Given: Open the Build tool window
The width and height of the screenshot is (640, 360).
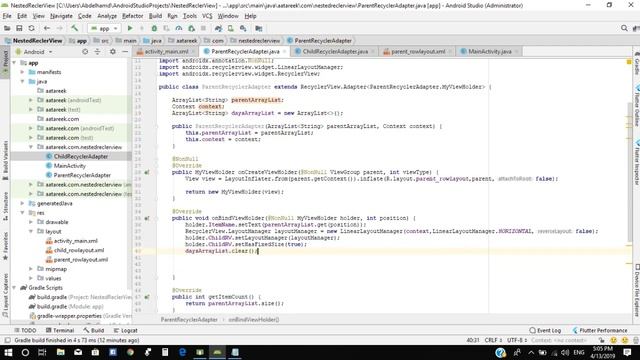Looking at the screenshot, I should [93, 330].
